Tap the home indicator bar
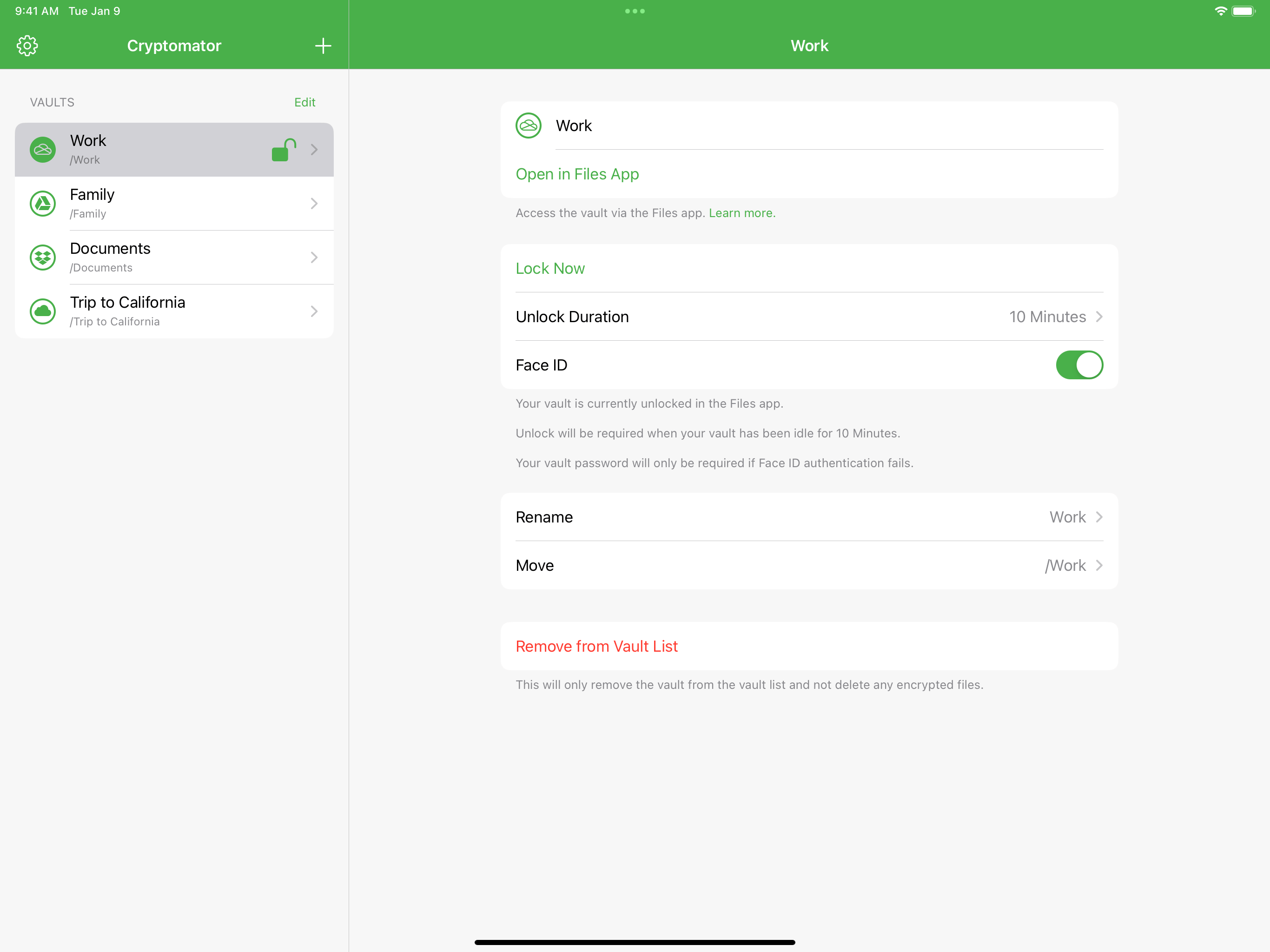Viewport: 1270px width, 952px height. 635,942
